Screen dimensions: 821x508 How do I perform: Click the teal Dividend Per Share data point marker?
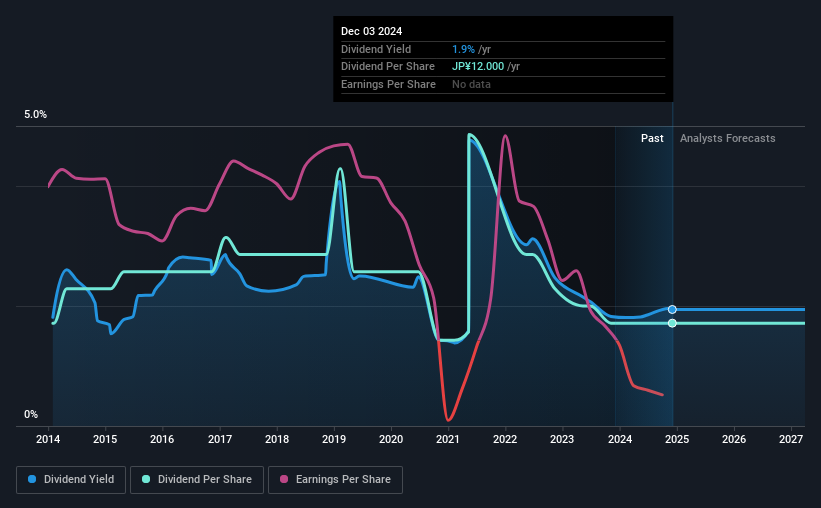pyautogui.click(x=672, y=323)
